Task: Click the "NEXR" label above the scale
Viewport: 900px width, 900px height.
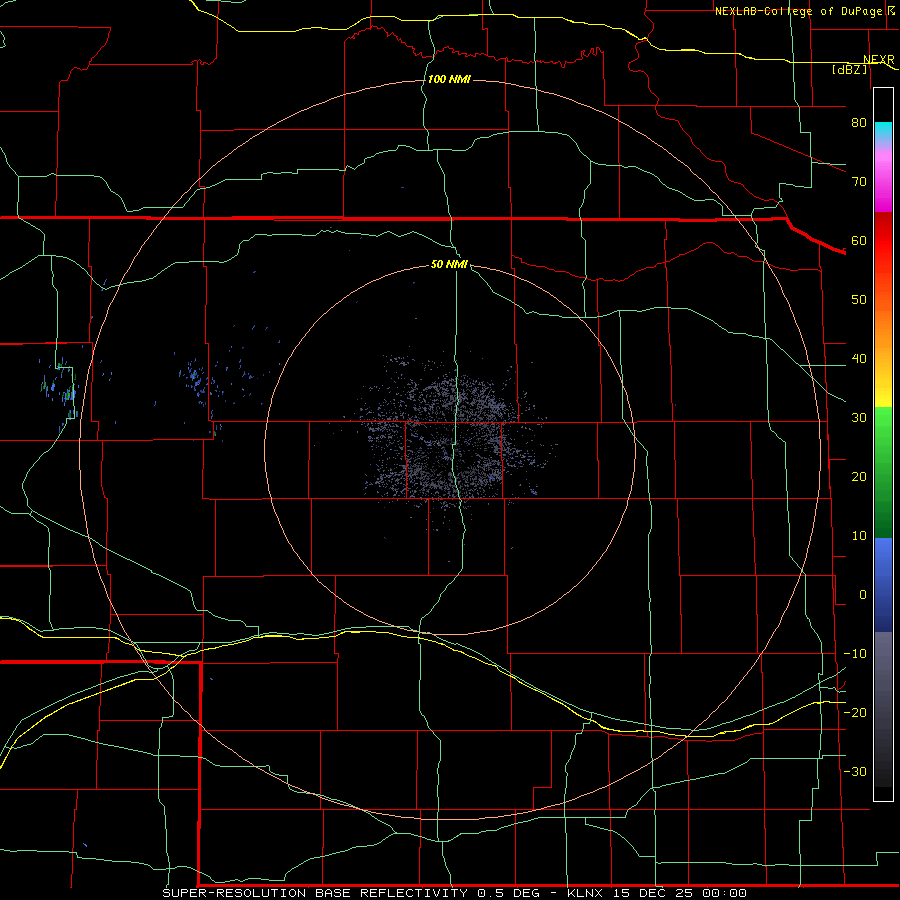Action: coord(879,60)
